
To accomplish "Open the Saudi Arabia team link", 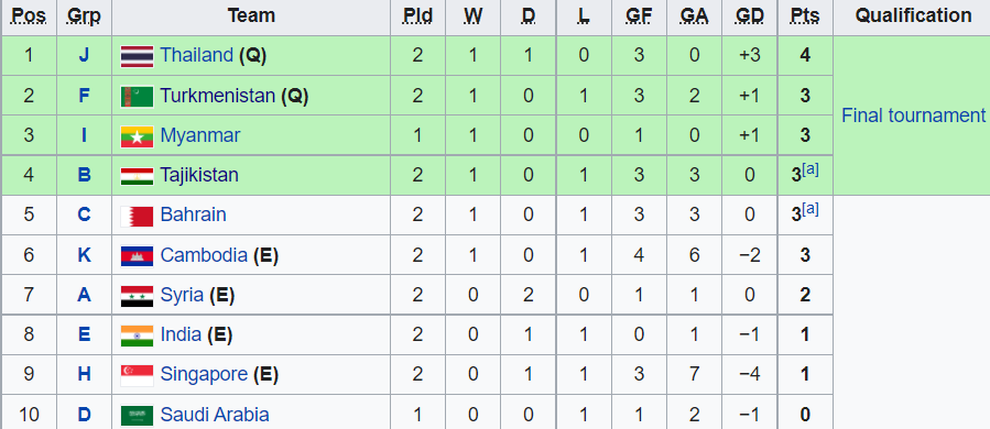I will [215, 414].
